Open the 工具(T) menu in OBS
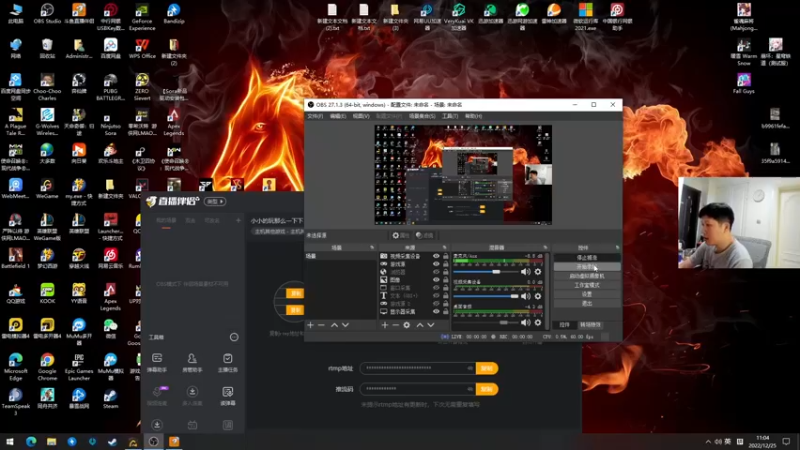Image resolution: width=800 pixels, height=450 pixels. click(x=450, y=116)
